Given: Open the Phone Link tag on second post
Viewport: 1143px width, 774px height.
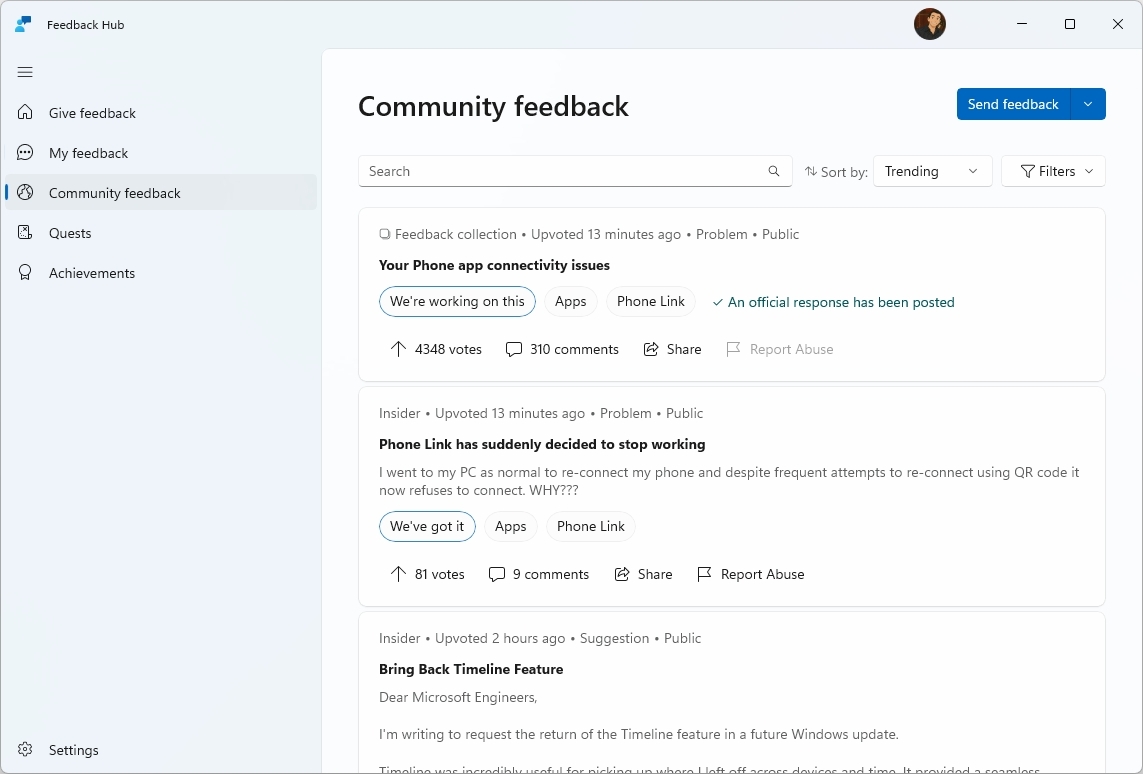Looking at the screenshot, I should tap(590, 526).
